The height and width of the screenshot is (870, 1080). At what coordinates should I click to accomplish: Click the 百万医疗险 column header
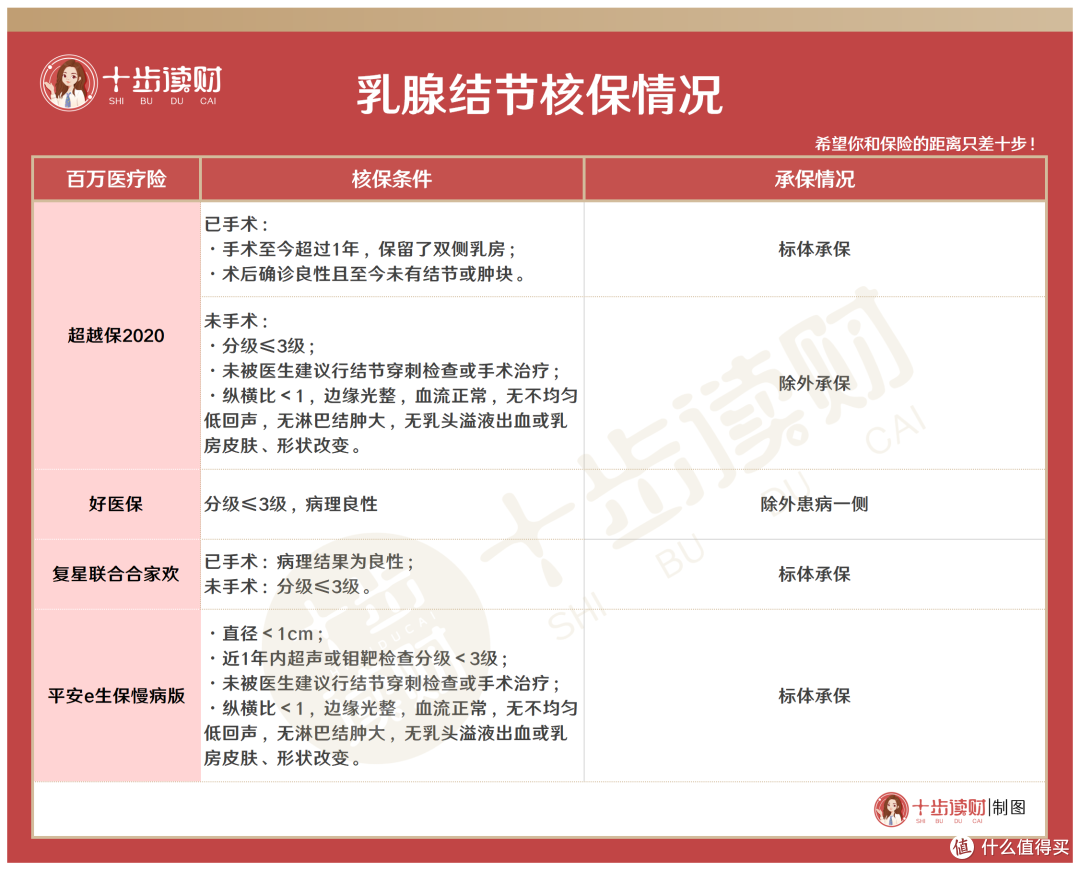[116, 179]
